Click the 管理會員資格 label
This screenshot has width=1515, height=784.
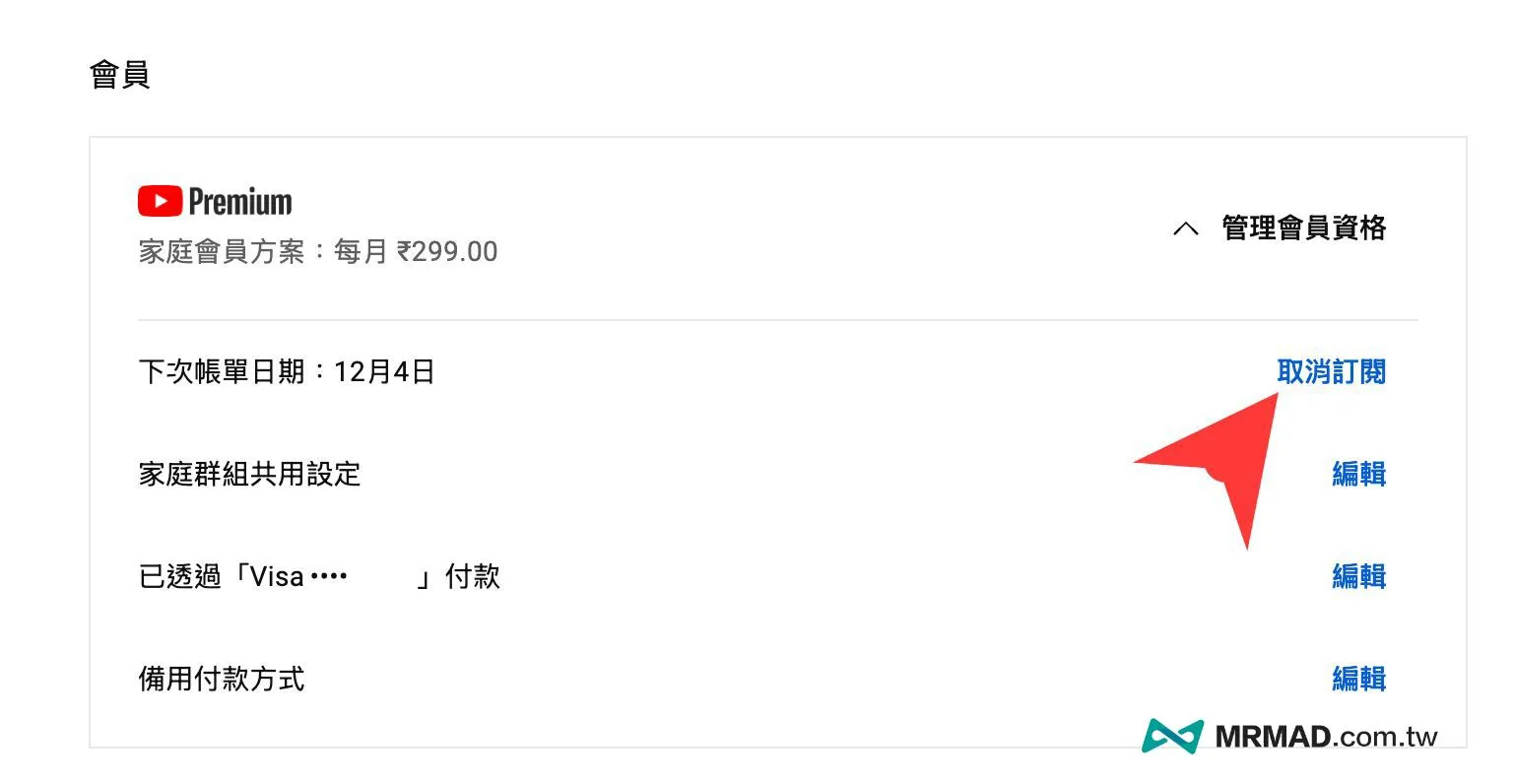click(x=1303, y=229)
